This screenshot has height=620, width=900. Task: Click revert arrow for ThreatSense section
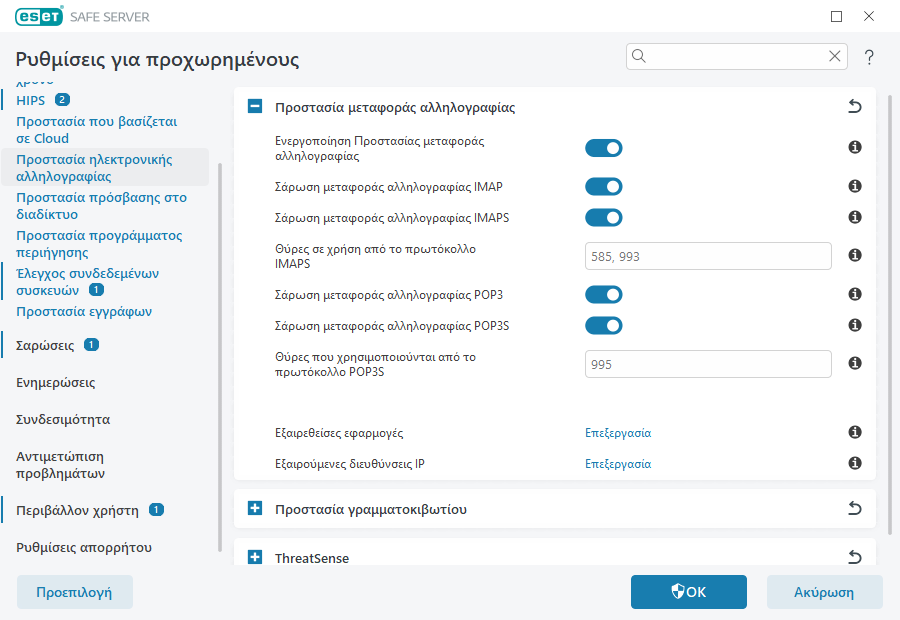point(855,557)
